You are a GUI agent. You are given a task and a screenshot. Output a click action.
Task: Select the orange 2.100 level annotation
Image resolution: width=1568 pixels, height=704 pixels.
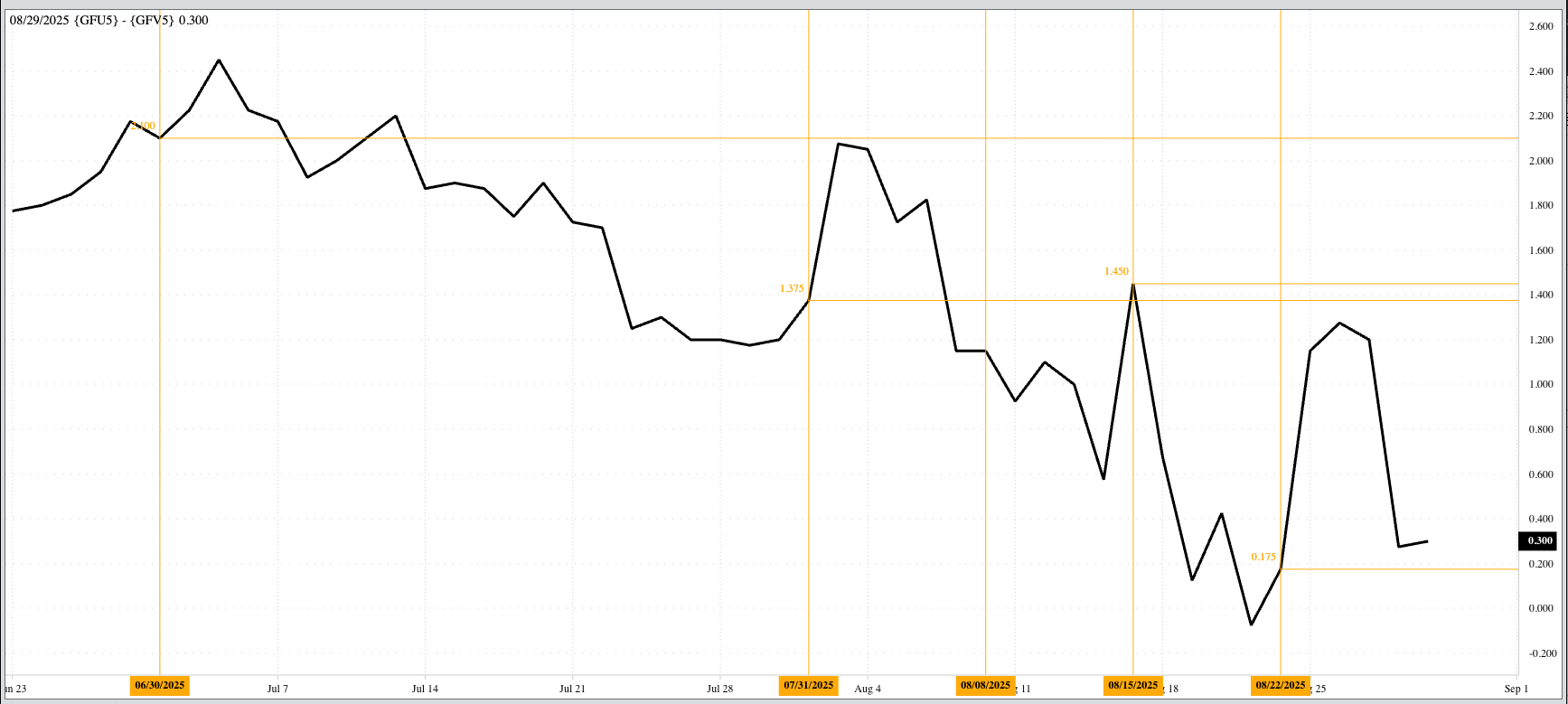tap(144, 127)
